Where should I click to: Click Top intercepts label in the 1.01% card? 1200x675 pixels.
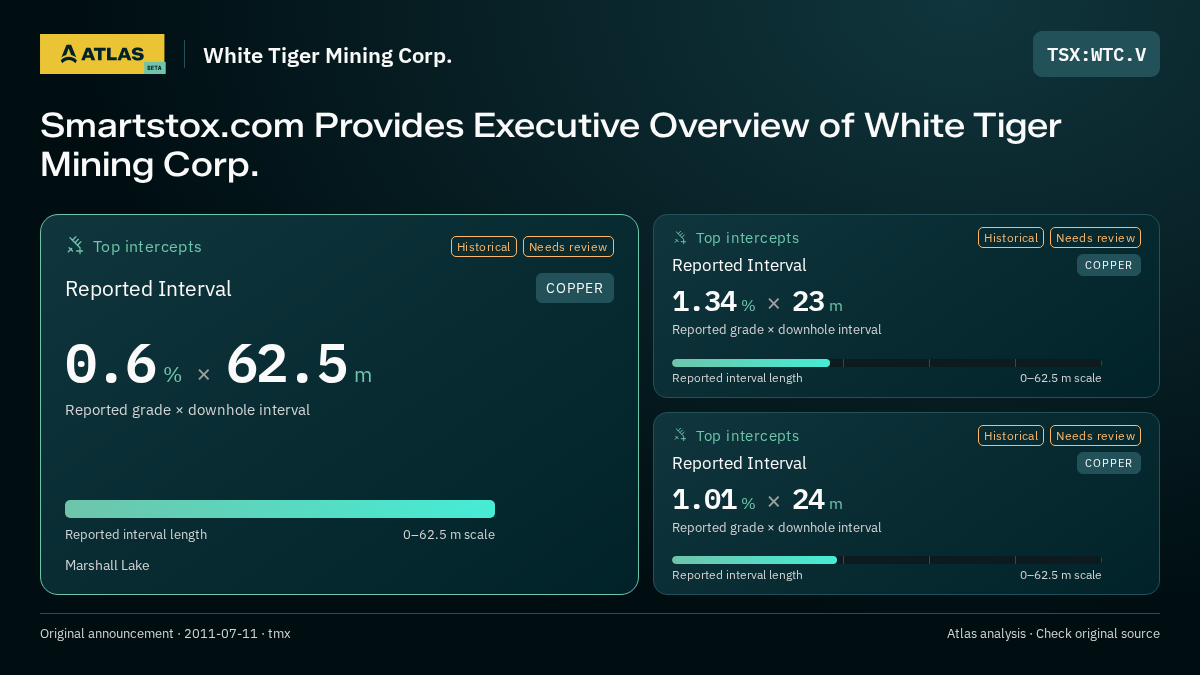pyautogui.click(x=747, y=436)
